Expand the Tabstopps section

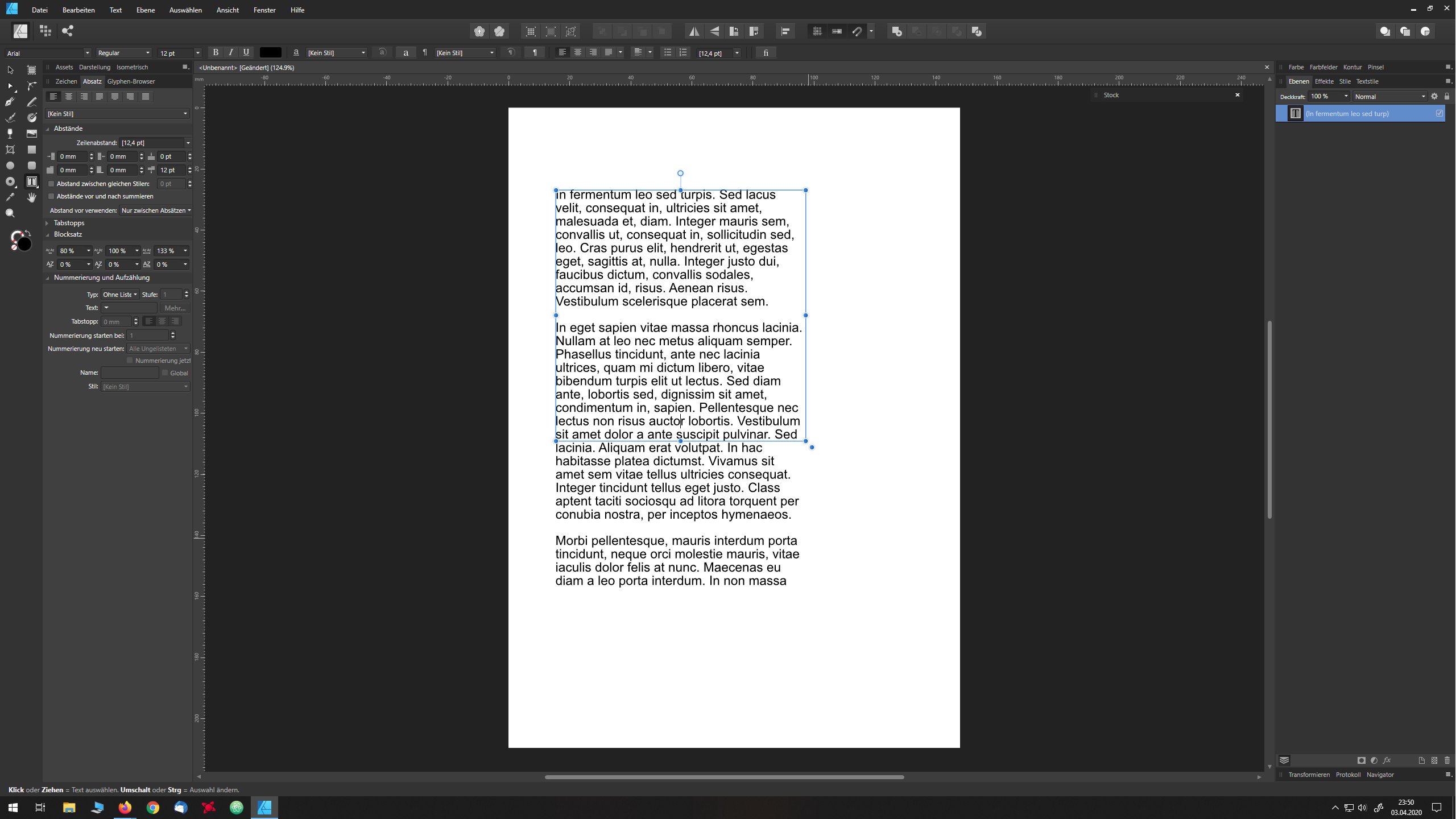click(x=48, y=223)
